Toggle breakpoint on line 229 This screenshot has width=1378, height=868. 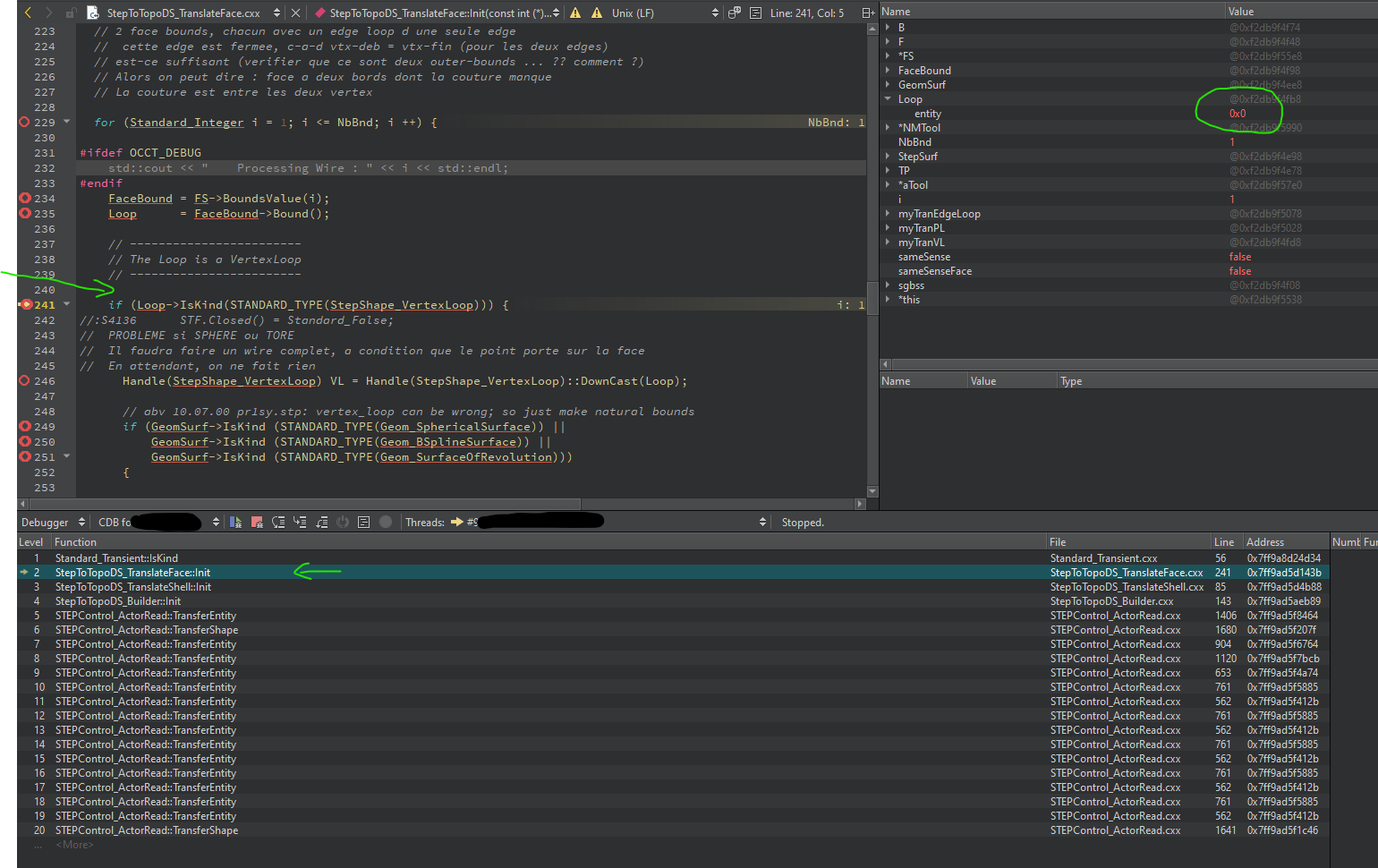click(24, 123)
